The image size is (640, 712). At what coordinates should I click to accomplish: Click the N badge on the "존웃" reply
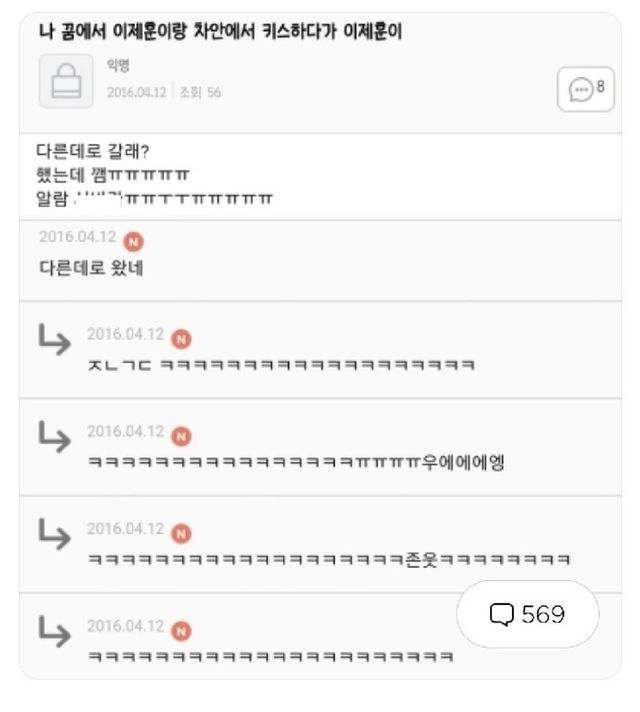click(180, 531)
